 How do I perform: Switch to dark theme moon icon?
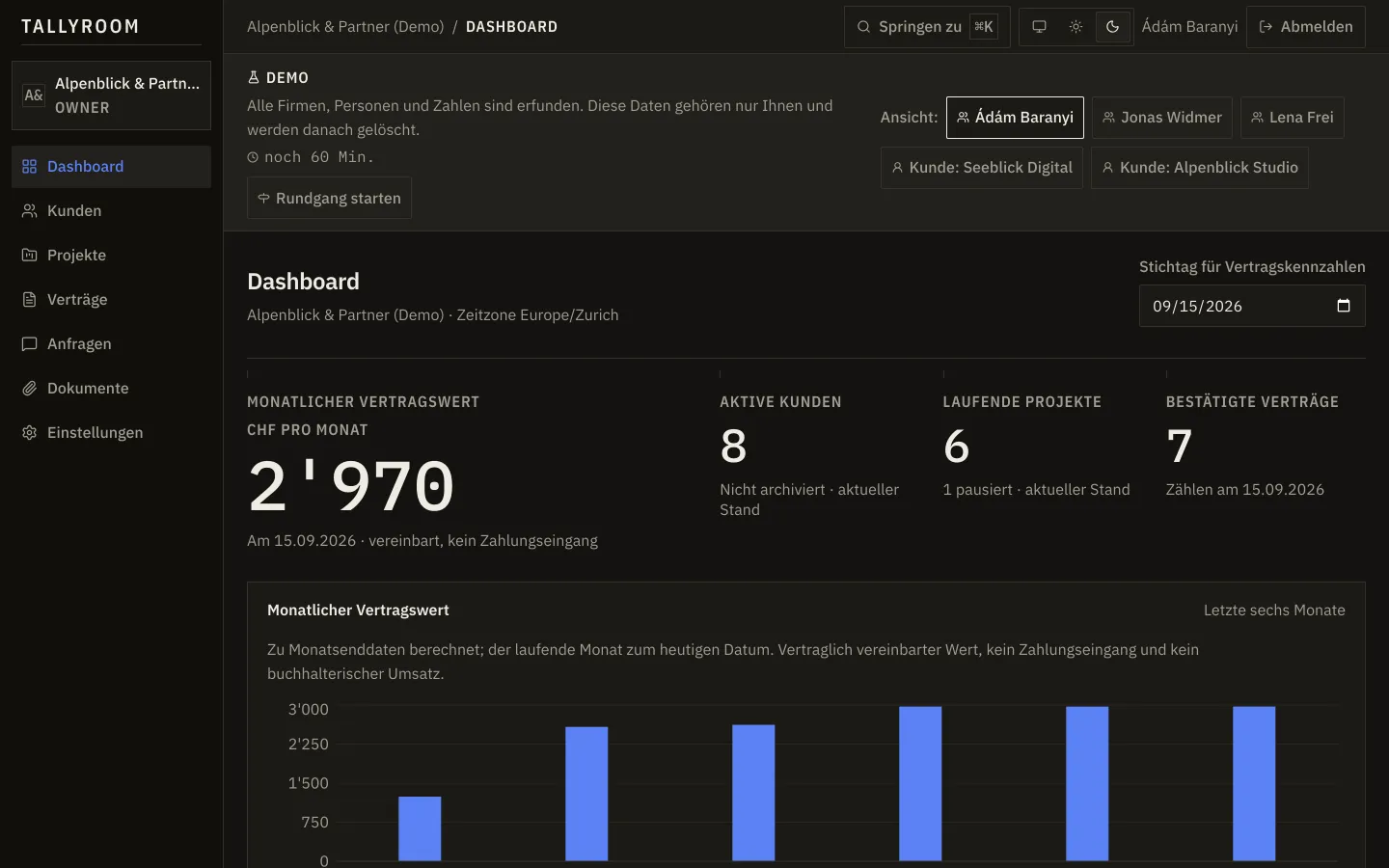[x=1112, y=27]
